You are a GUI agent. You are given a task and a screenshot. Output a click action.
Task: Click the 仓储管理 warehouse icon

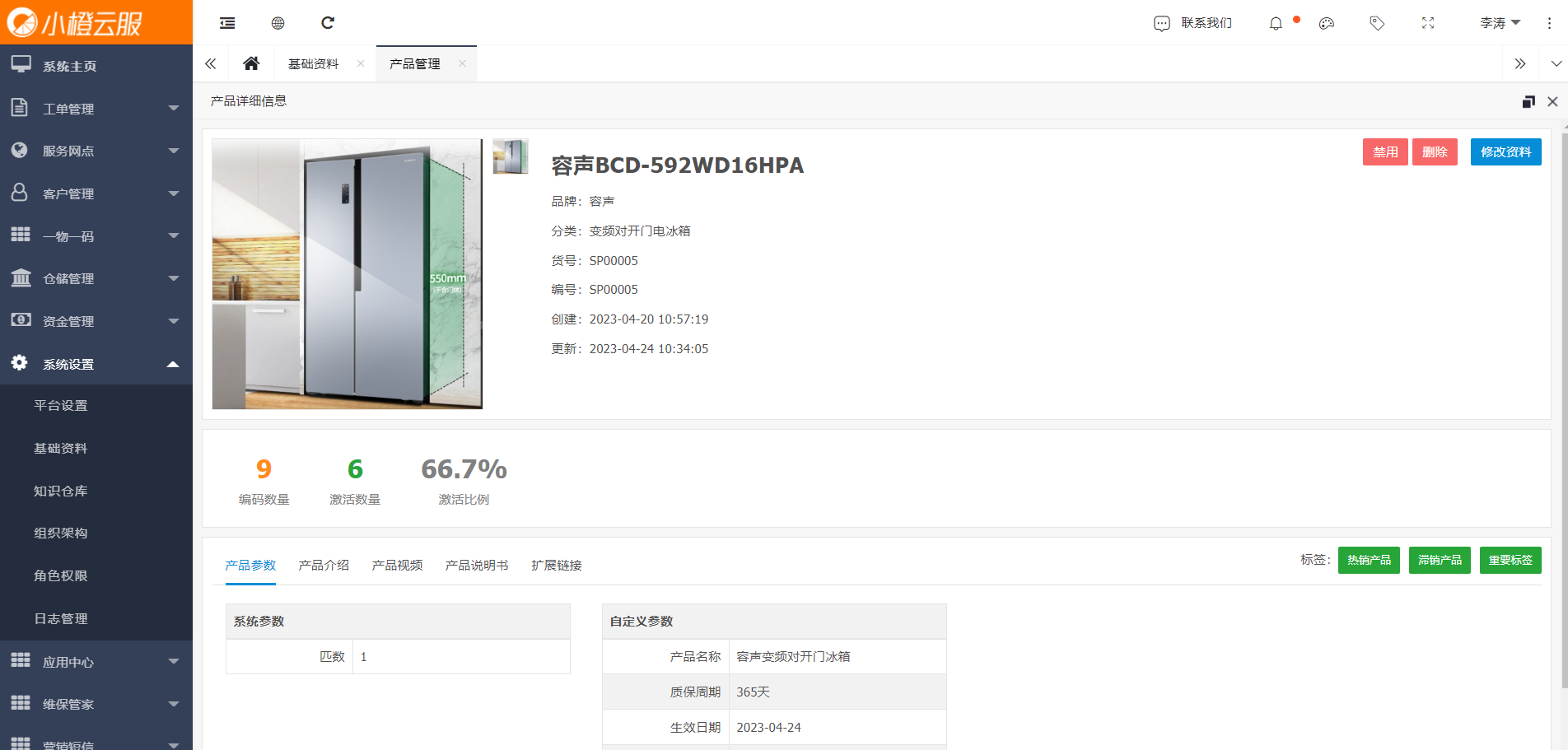21,277
